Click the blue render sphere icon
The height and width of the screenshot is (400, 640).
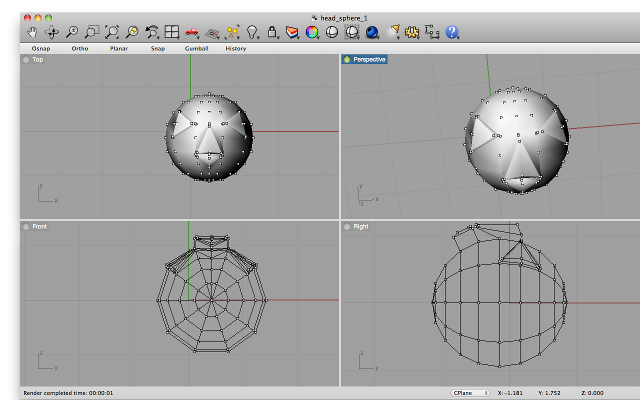tap(372, 32)
